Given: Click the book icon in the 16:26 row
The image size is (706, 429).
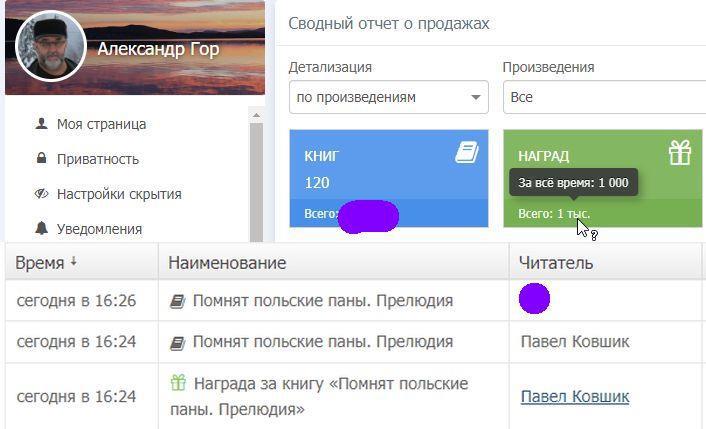Looking at the screenshot, I should [177, 301].
